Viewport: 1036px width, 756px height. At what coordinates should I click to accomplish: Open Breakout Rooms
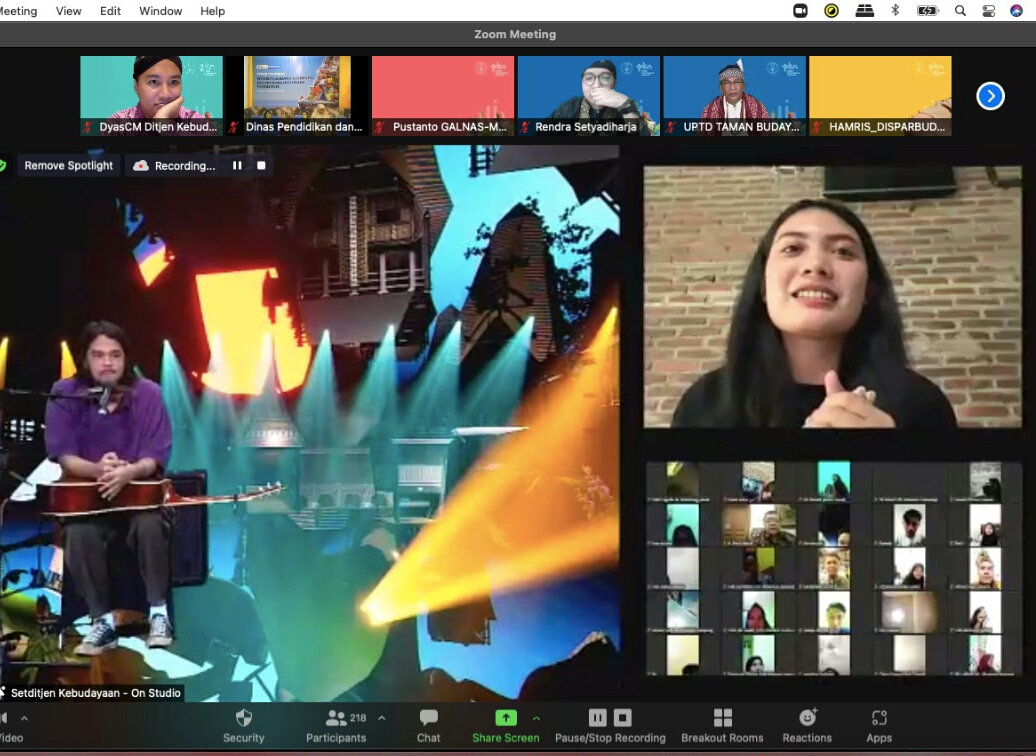tap(722, 718)
